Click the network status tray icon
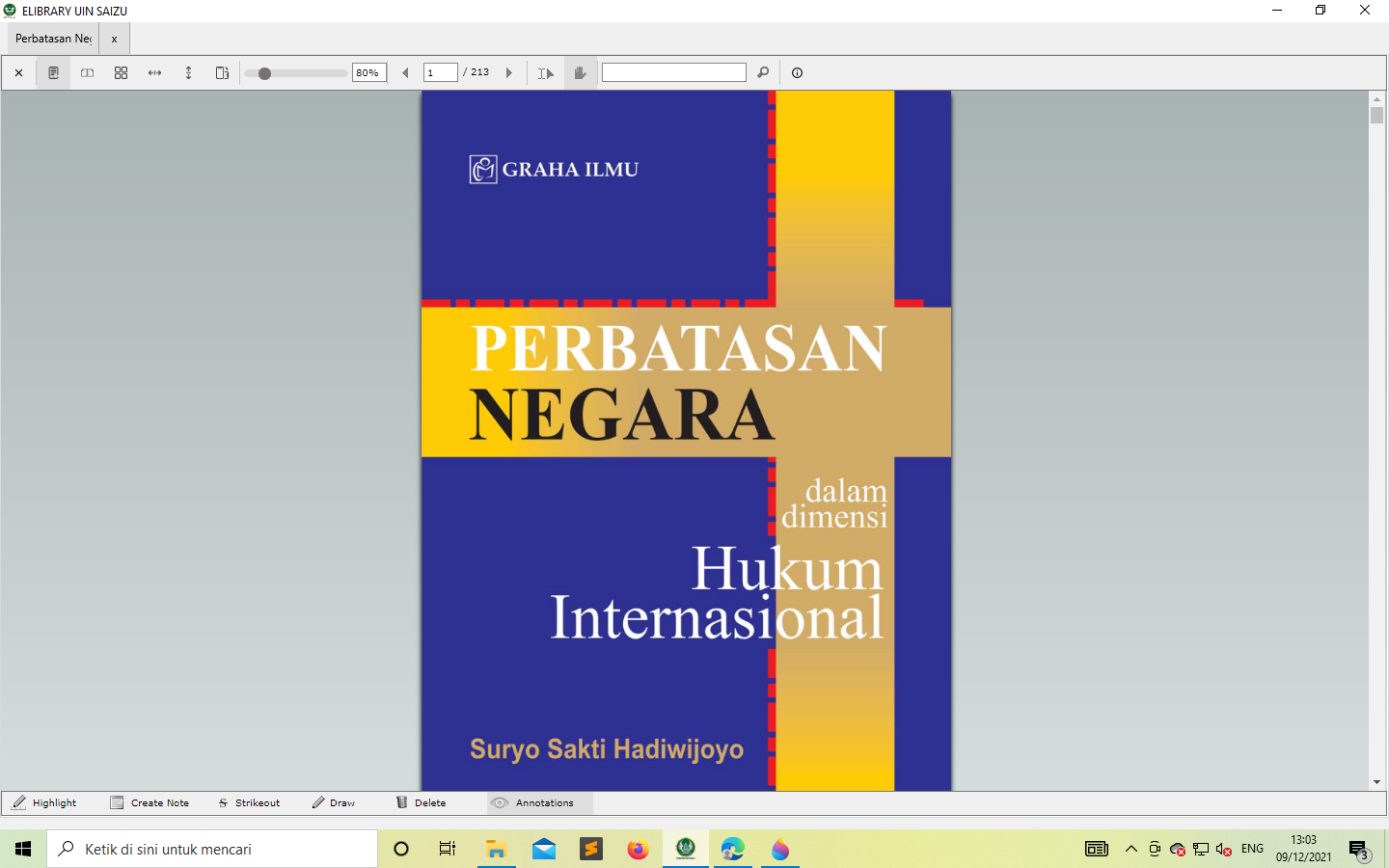This screenshot has height=868, width=1389. (1201, 849)
